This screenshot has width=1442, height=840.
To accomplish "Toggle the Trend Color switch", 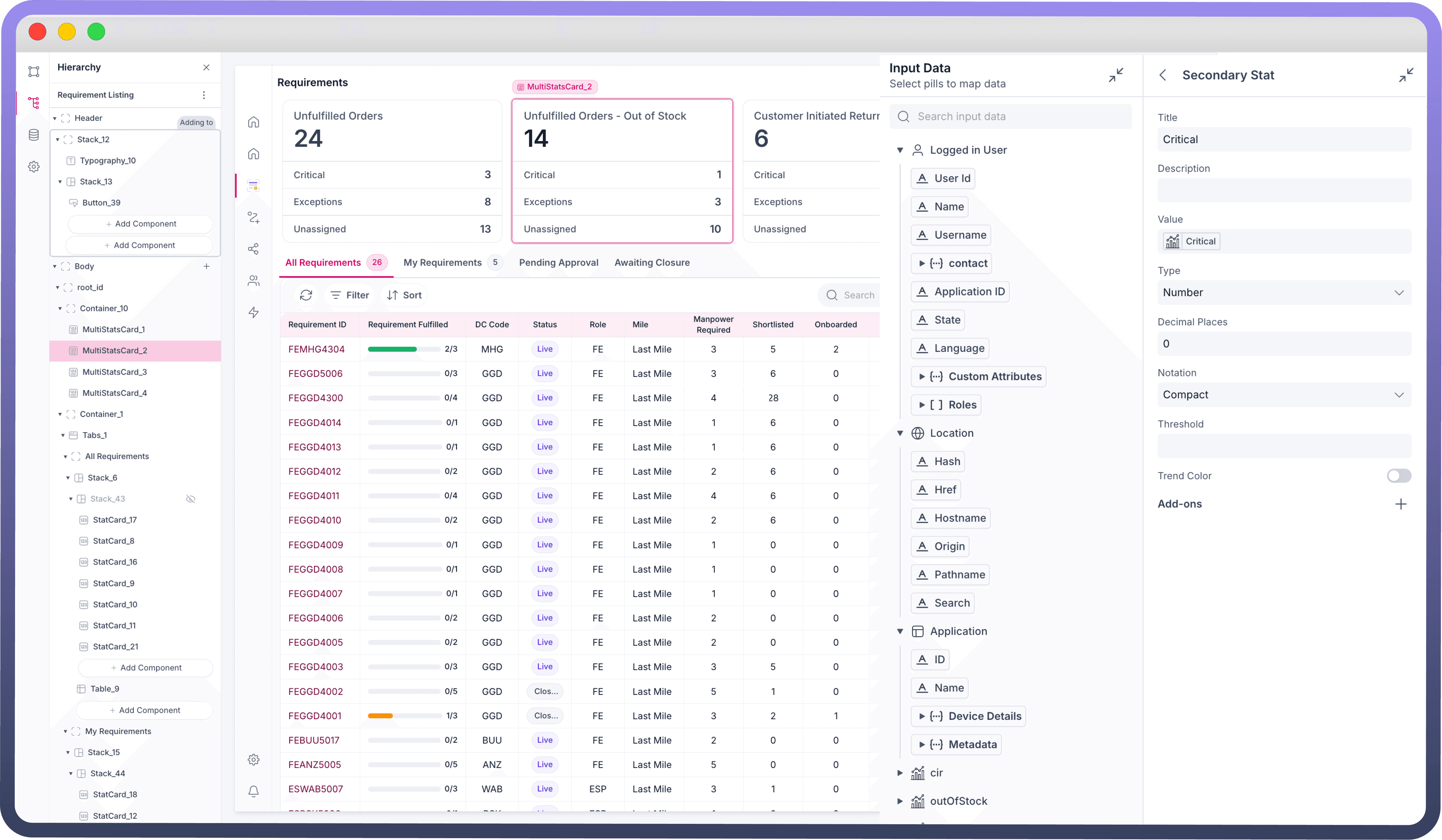I will [x=1399, y=476].
